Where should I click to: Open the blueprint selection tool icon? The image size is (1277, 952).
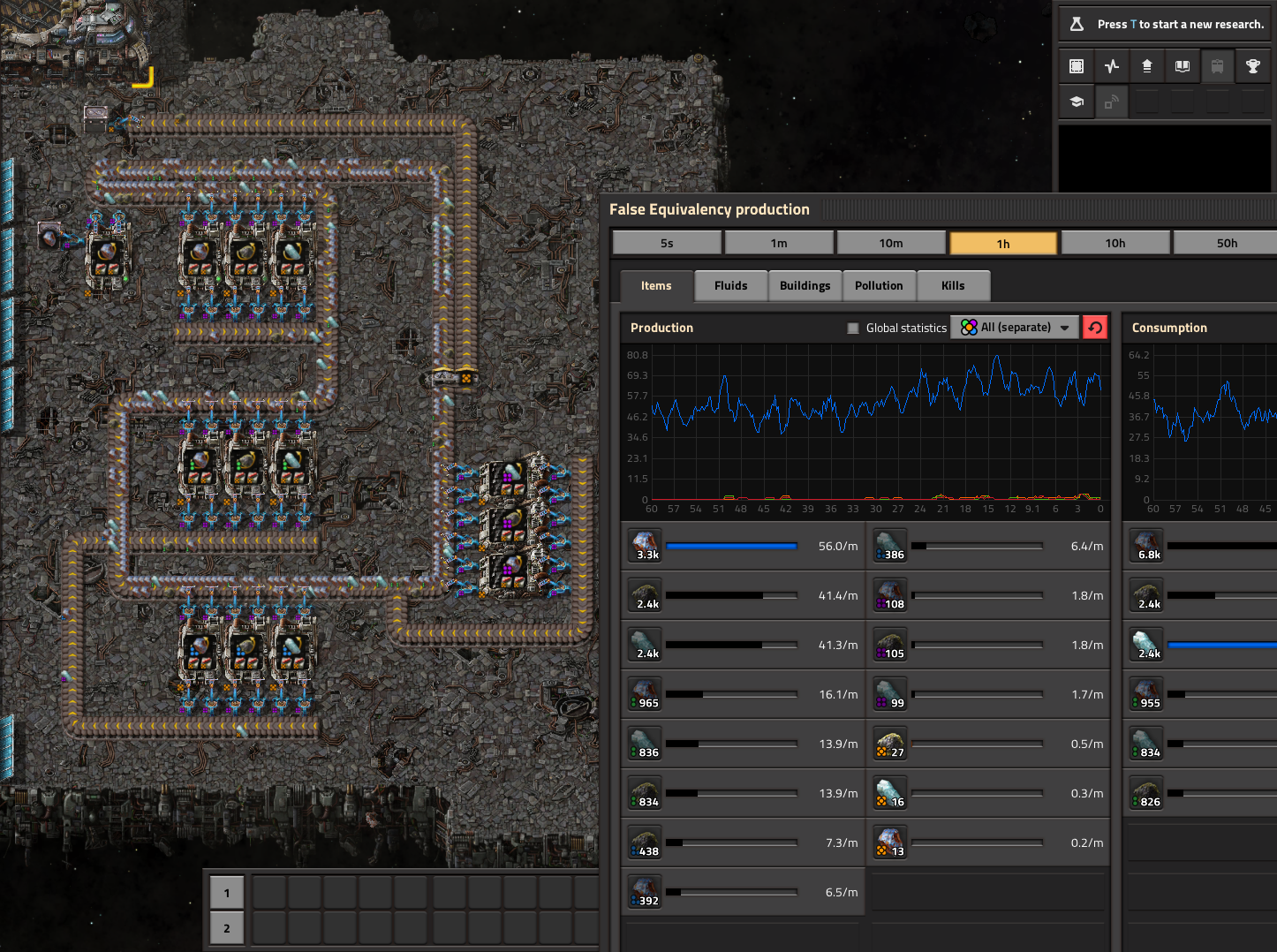(1077, 66)
